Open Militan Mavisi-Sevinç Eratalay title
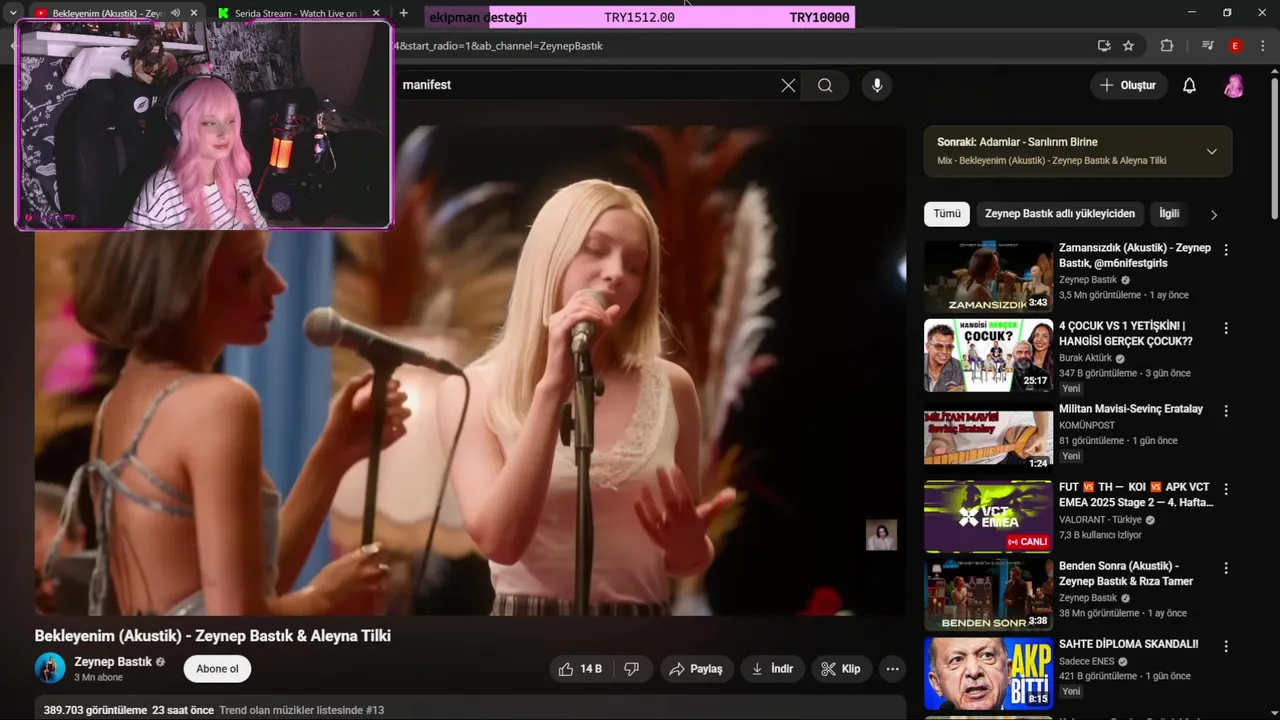 pos(1131,409)
